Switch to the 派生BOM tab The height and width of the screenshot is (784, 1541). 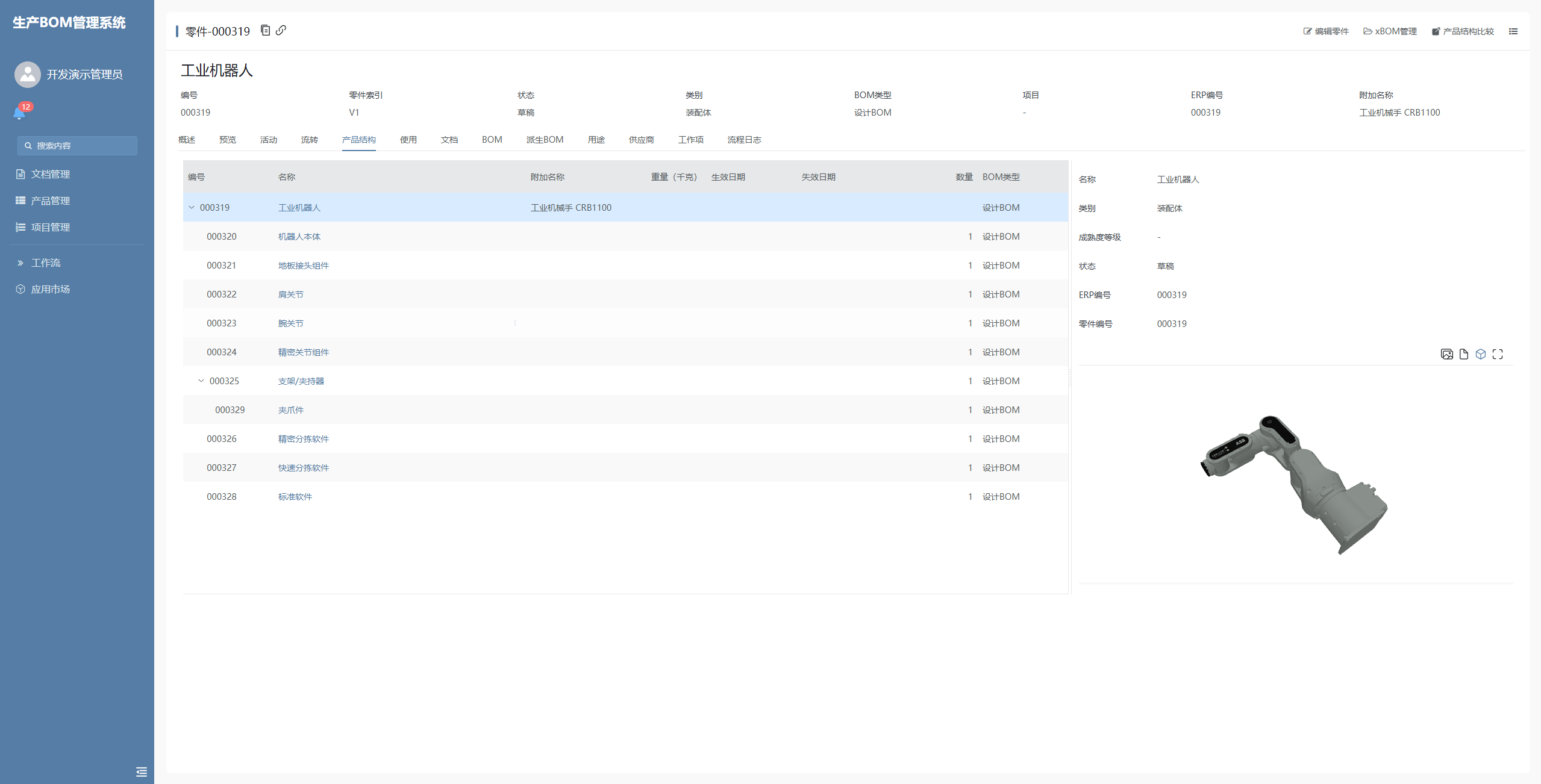(x=545, y=140)
